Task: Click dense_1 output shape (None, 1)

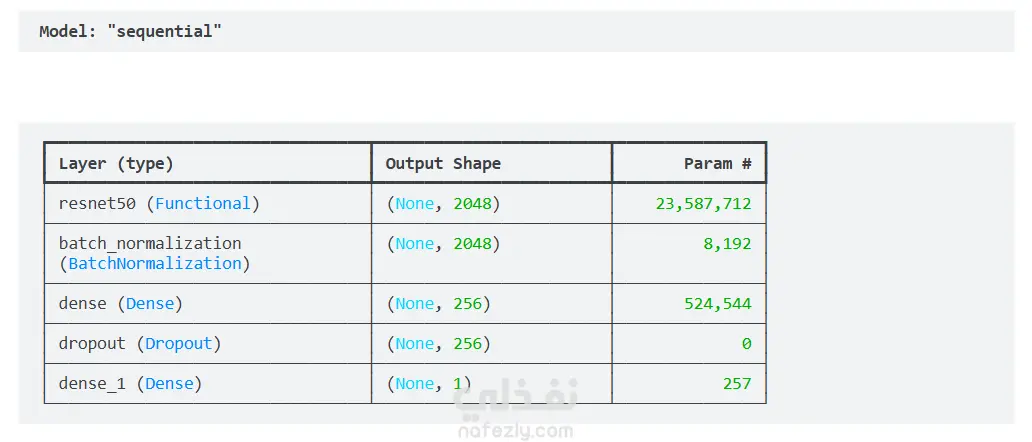Action: pyautogui.click(x=428, y=383)
